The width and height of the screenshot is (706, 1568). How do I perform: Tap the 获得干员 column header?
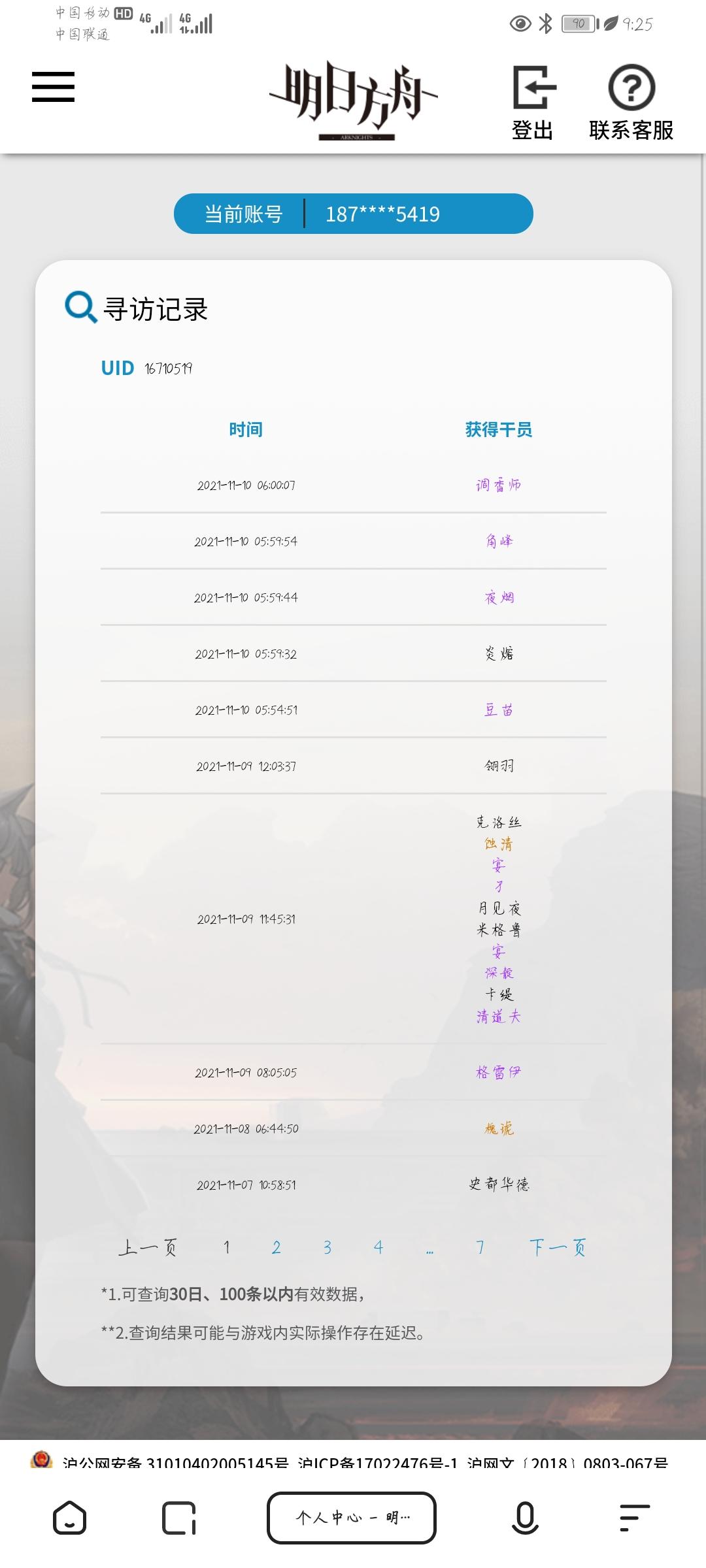(x=499, y=429)
